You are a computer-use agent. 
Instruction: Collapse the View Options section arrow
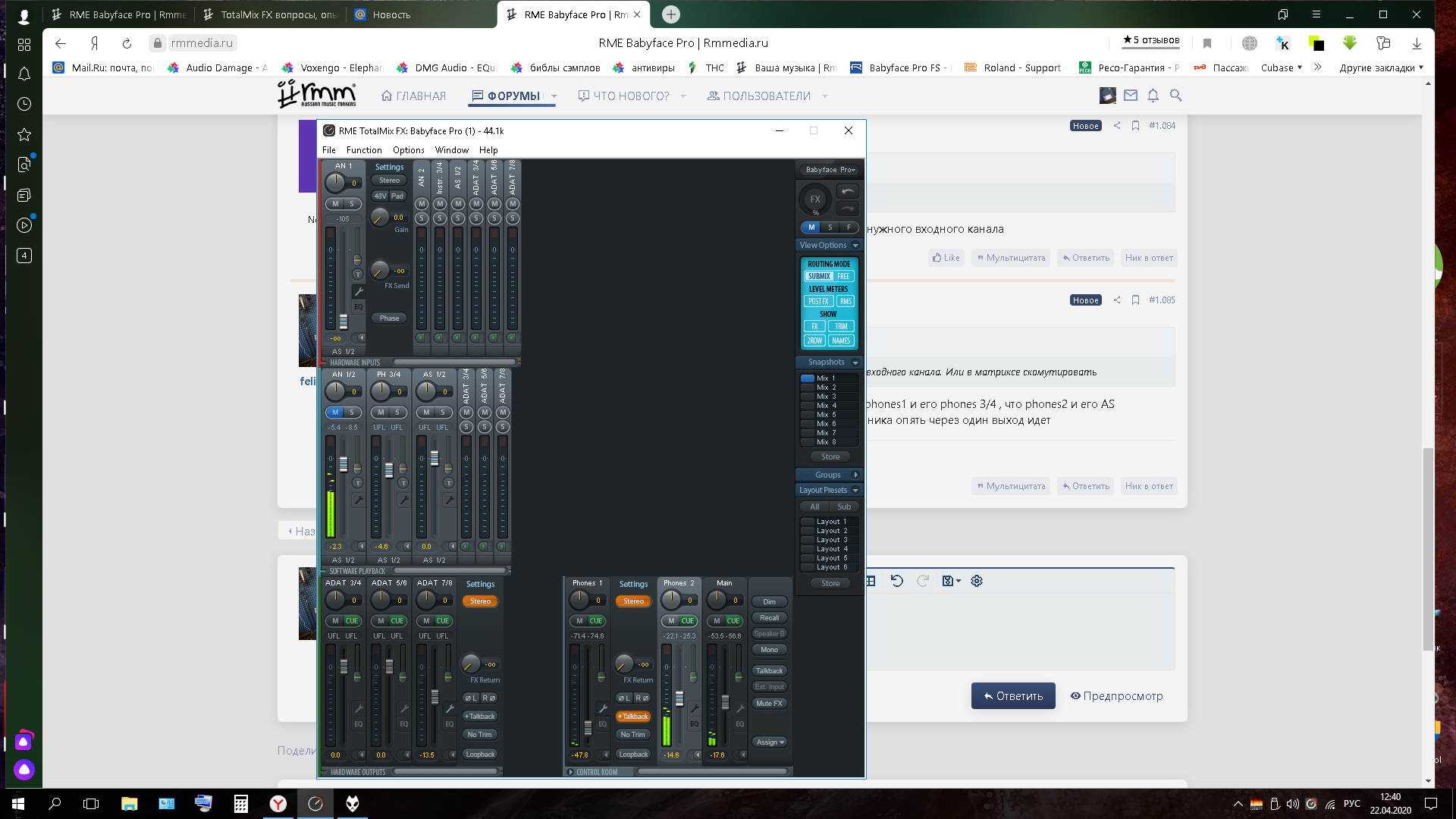855,246
